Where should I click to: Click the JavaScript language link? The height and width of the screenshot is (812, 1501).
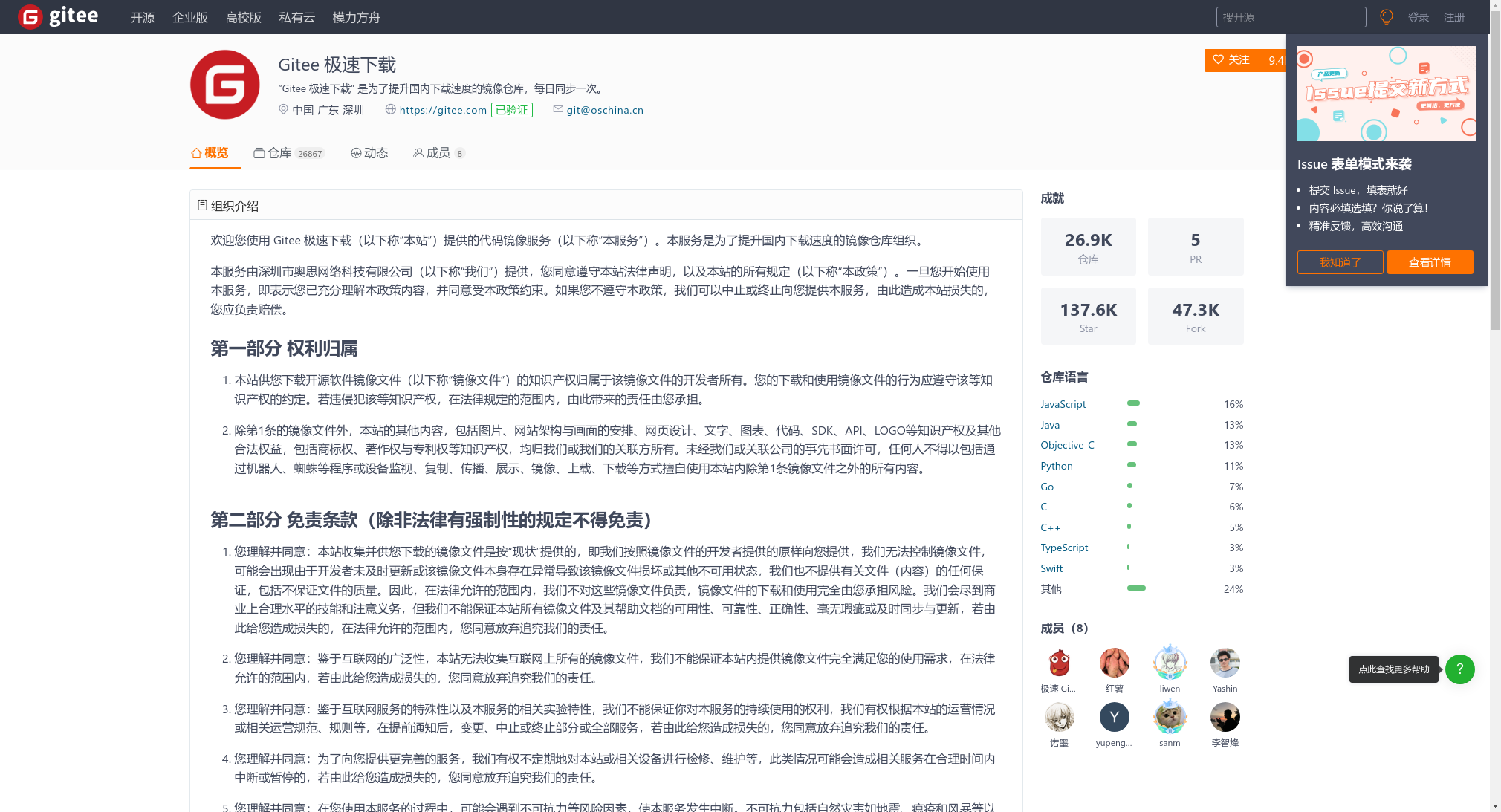point(1063,404)
